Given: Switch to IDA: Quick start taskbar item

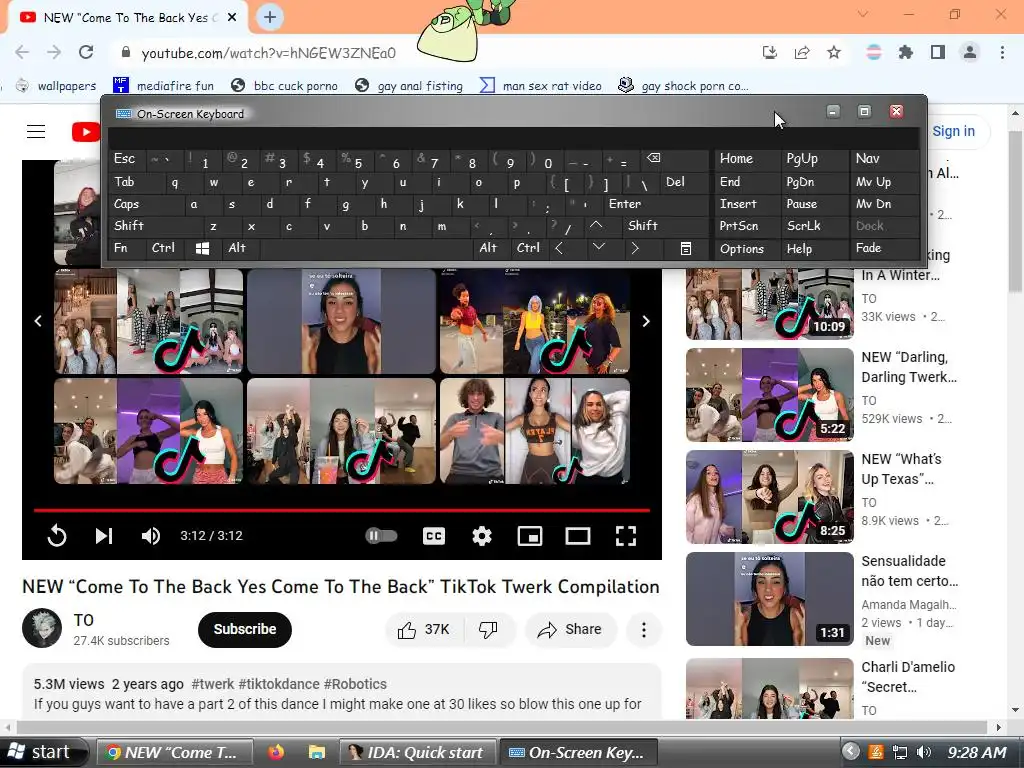Looking at the screenshot, I should pyautogui.click(x=417, y=752).
